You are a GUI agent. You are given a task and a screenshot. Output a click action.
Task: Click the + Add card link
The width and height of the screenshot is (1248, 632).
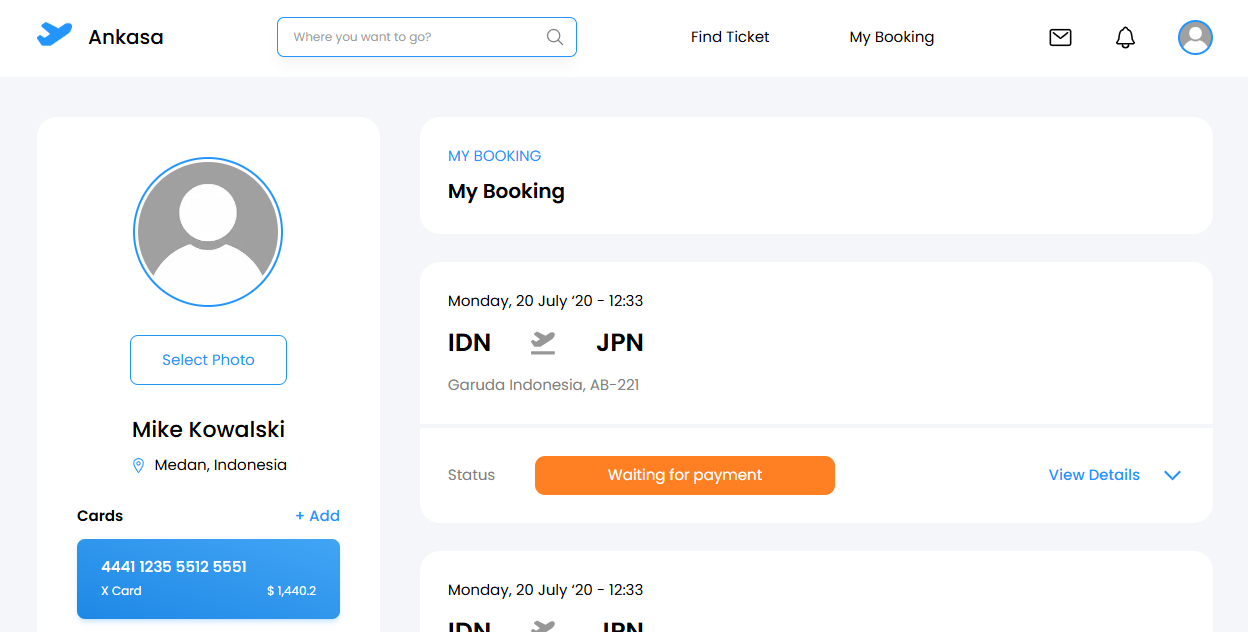coord(317,516)
